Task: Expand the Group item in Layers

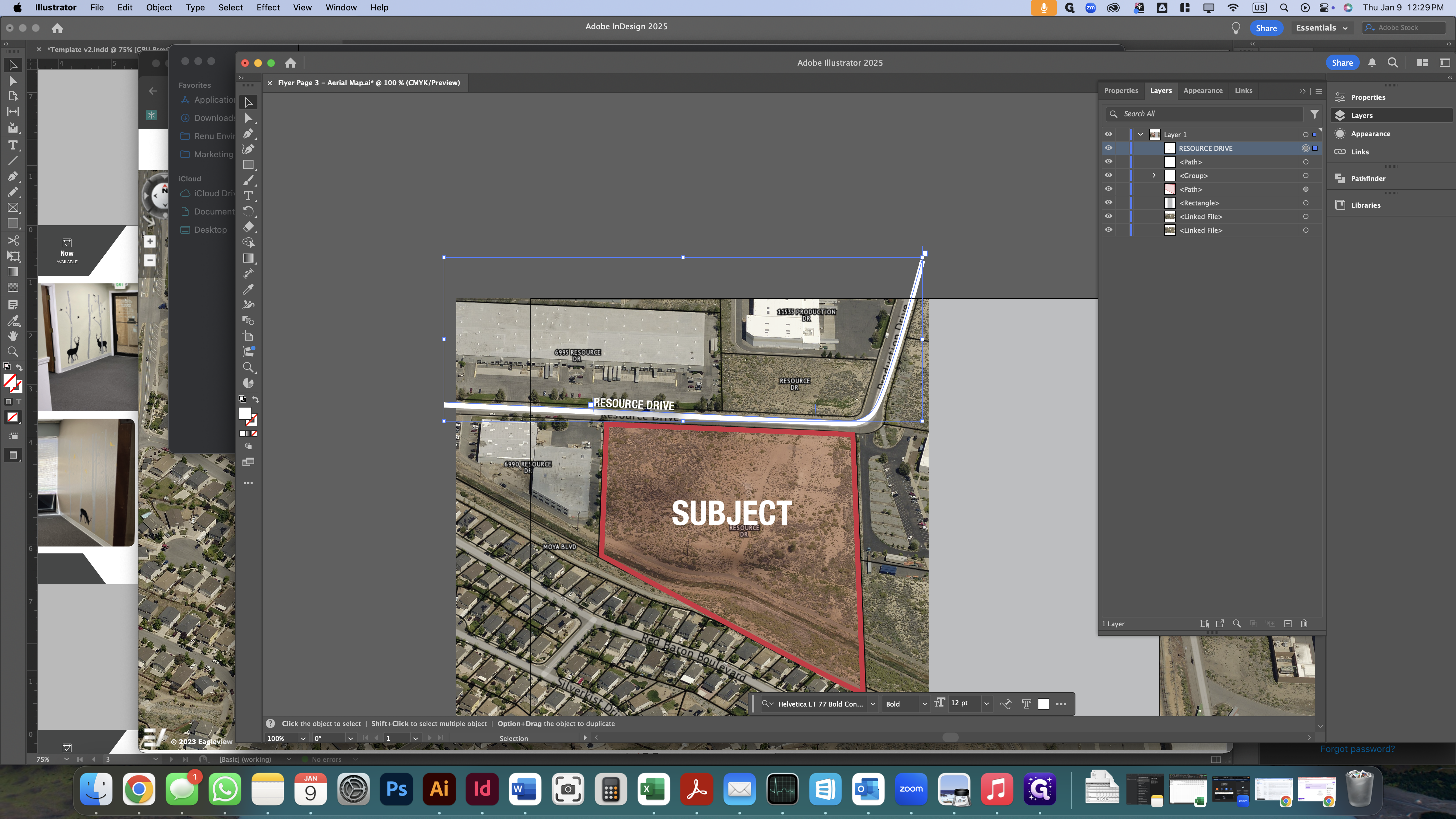Action: tap(1154, 175)
